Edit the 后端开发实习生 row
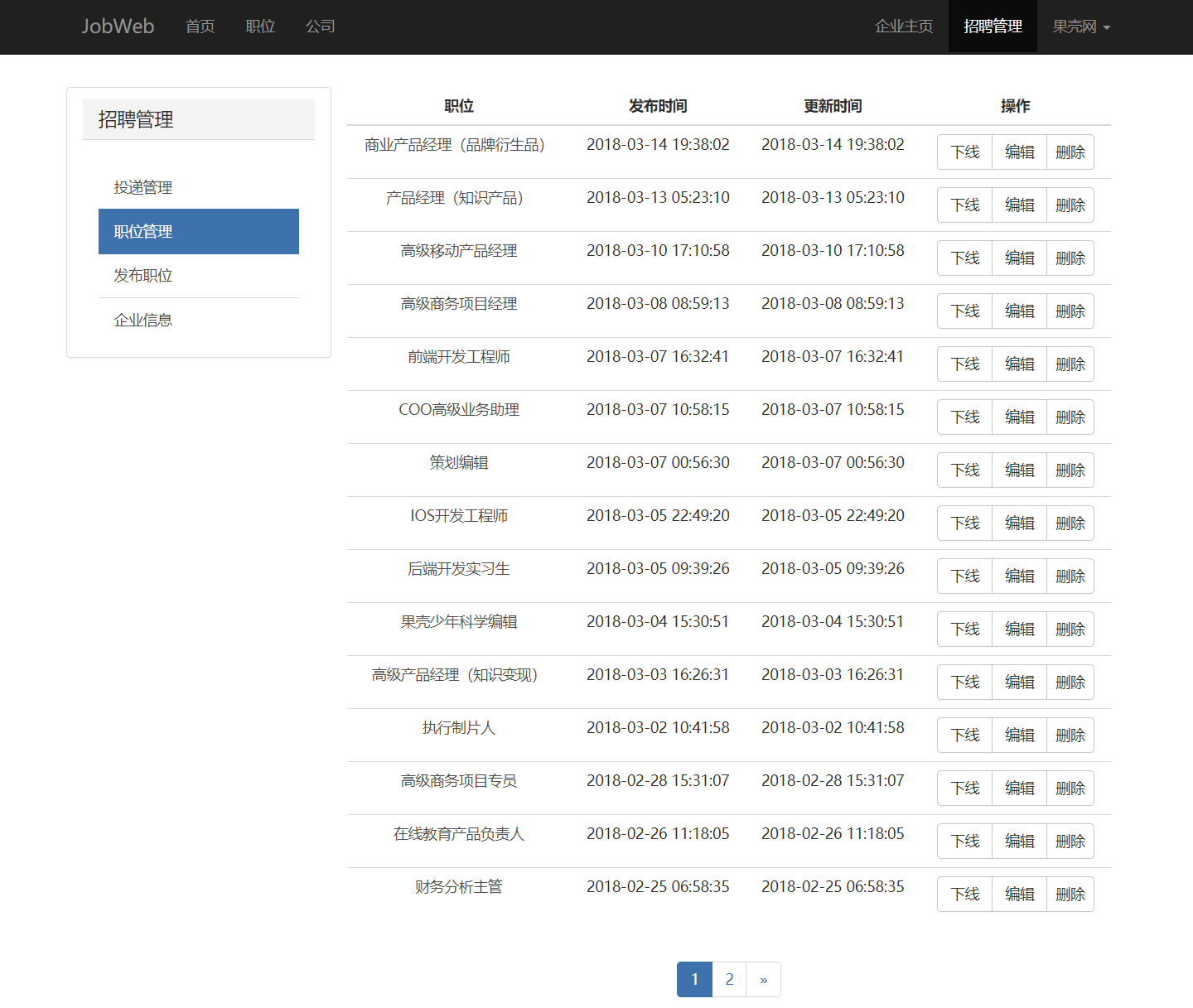This screenshot has height=1008, width=1193. 1019,576
